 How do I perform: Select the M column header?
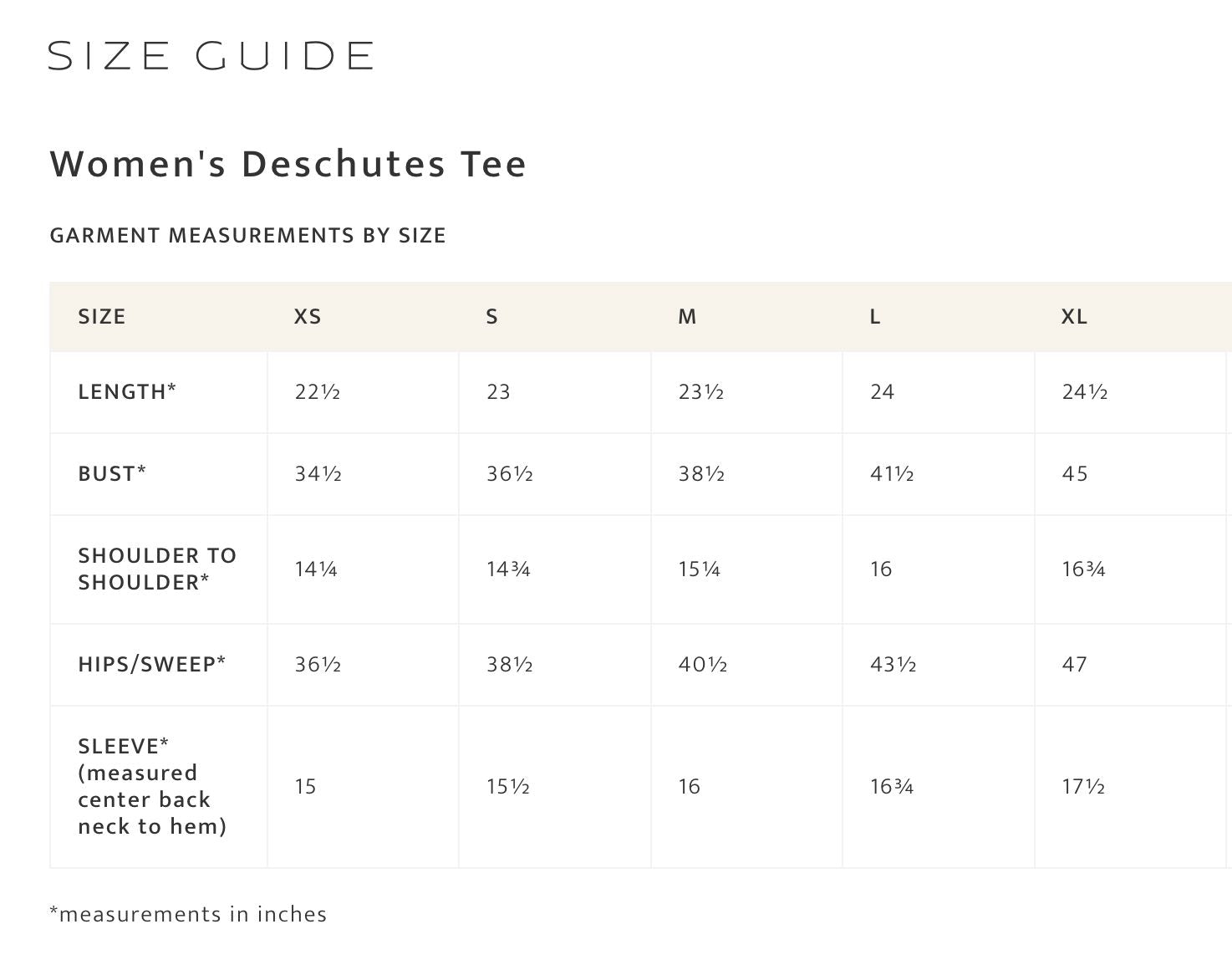click(x=687, y=317)
